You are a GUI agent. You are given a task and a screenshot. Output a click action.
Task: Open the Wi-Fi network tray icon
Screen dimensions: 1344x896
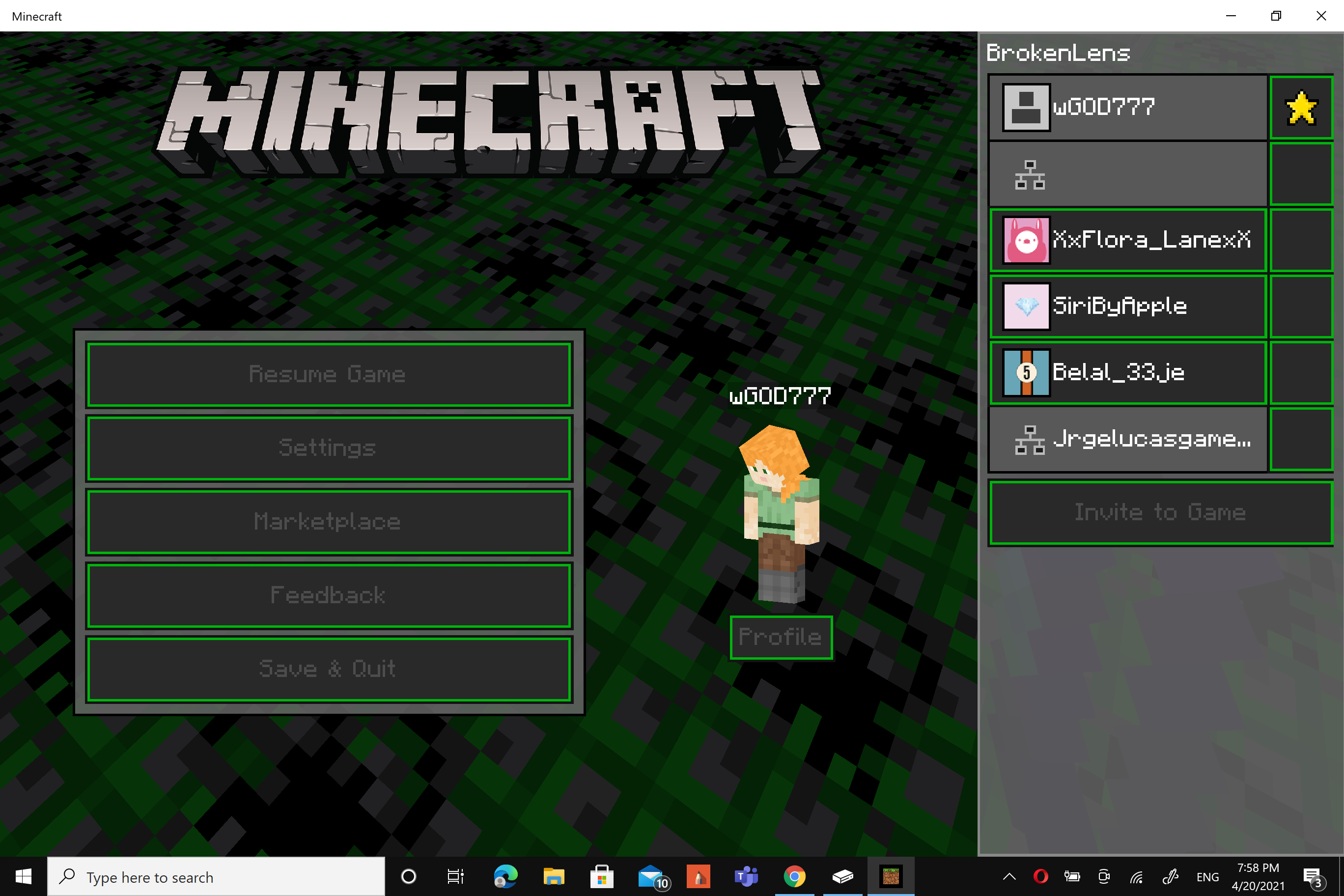[x=1137, y=876]
